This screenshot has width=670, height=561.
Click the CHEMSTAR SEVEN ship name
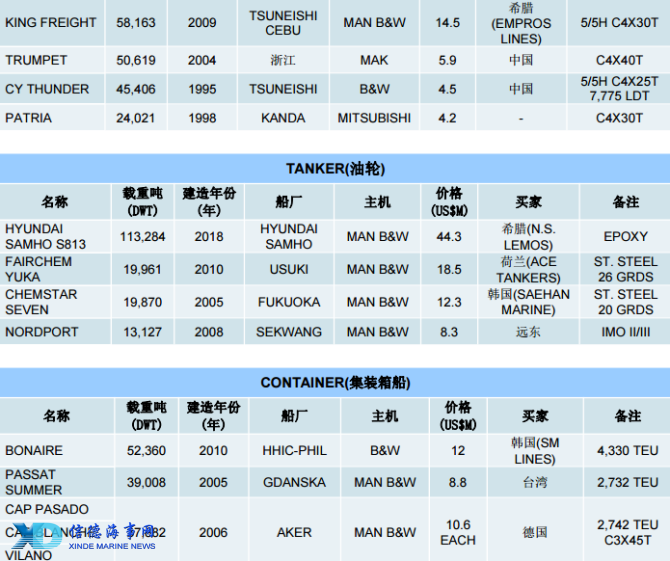(41, 302)
